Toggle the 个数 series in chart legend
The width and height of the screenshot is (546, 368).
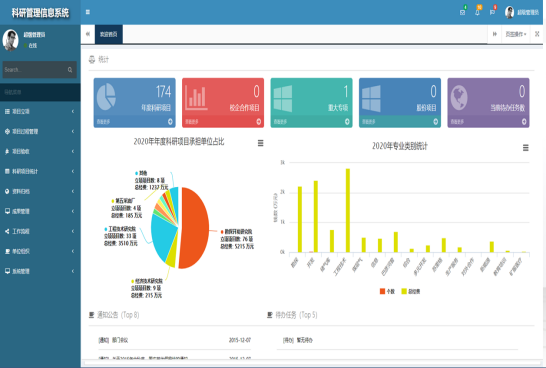pyautogui.click(x=387, y=291)
